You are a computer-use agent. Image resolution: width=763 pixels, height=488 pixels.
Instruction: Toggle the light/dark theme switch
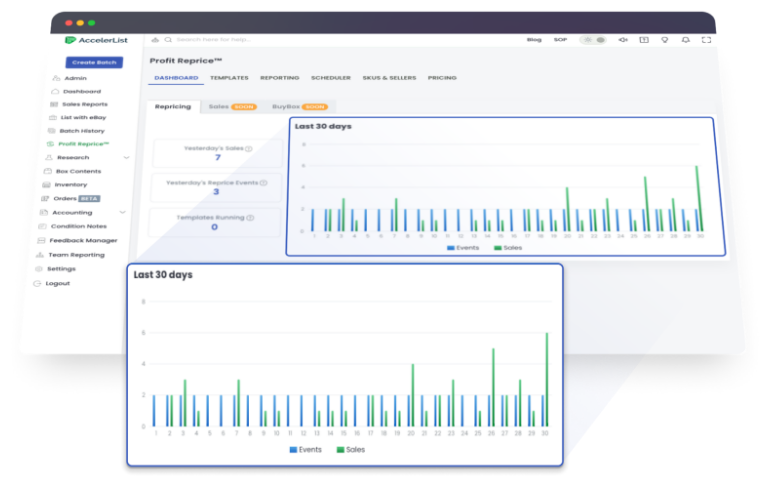(x=593, y=40)
